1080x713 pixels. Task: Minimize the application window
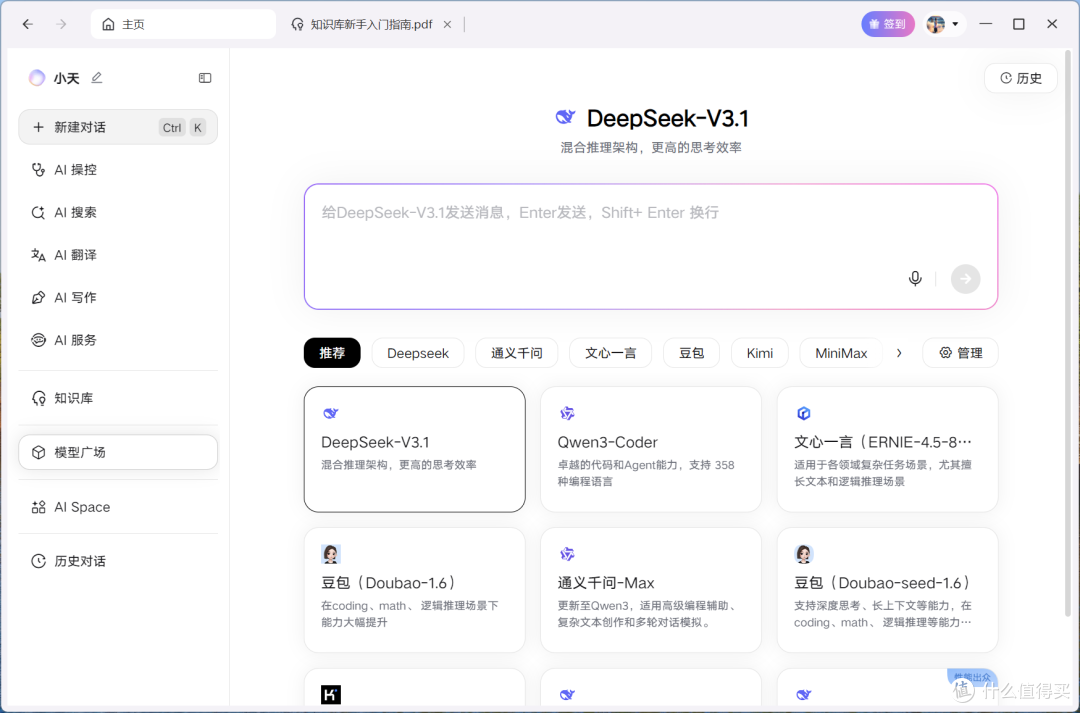986,24
